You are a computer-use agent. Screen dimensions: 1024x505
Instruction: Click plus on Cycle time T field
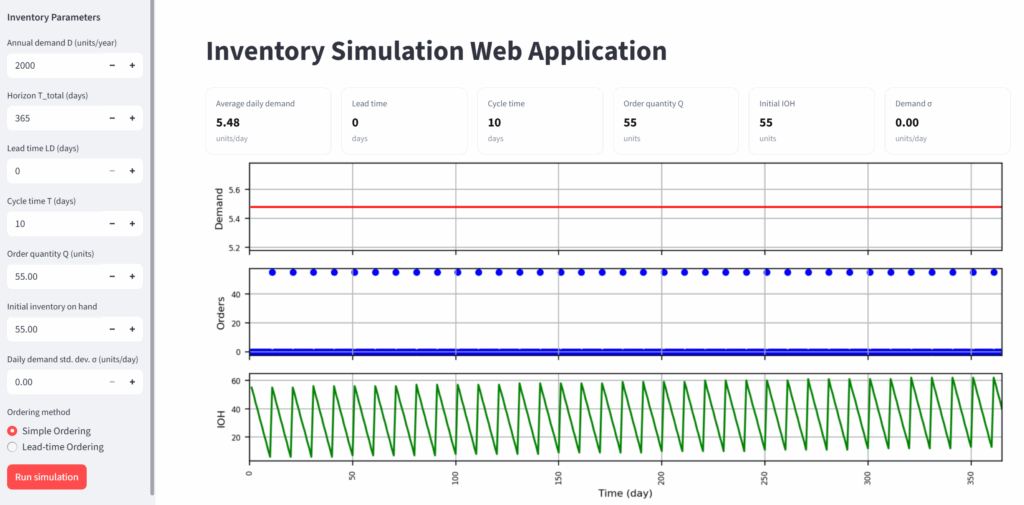click(132, 224)
